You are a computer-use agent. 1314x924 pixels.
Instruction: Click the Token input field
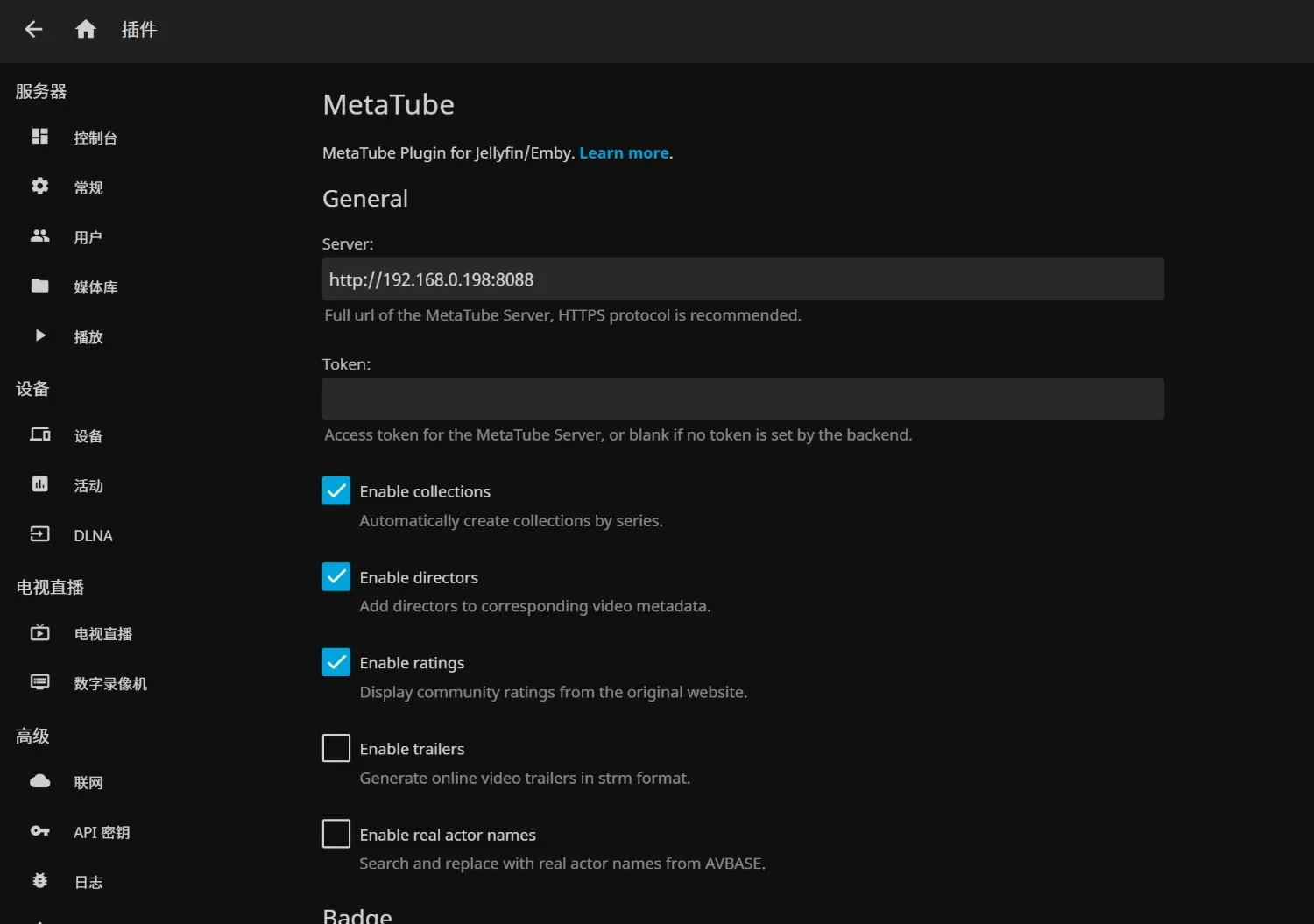743,399
